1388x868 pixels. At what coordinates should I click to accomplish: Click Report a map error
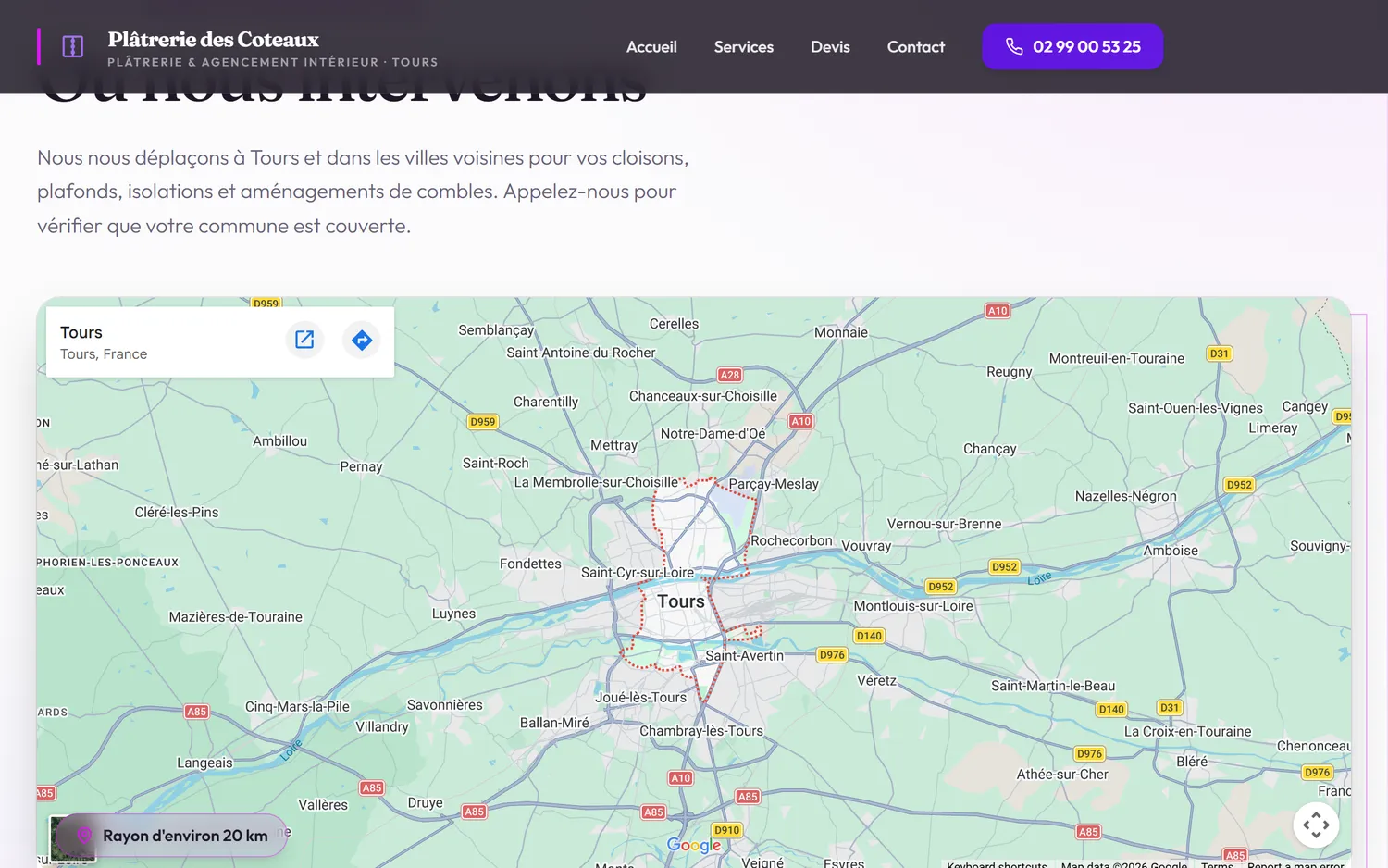[1295, 864]
